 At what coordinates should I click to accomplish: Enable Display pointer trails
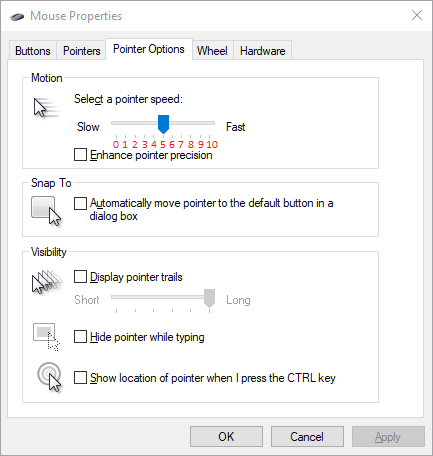pyautogui.click(x=80, y=277)
